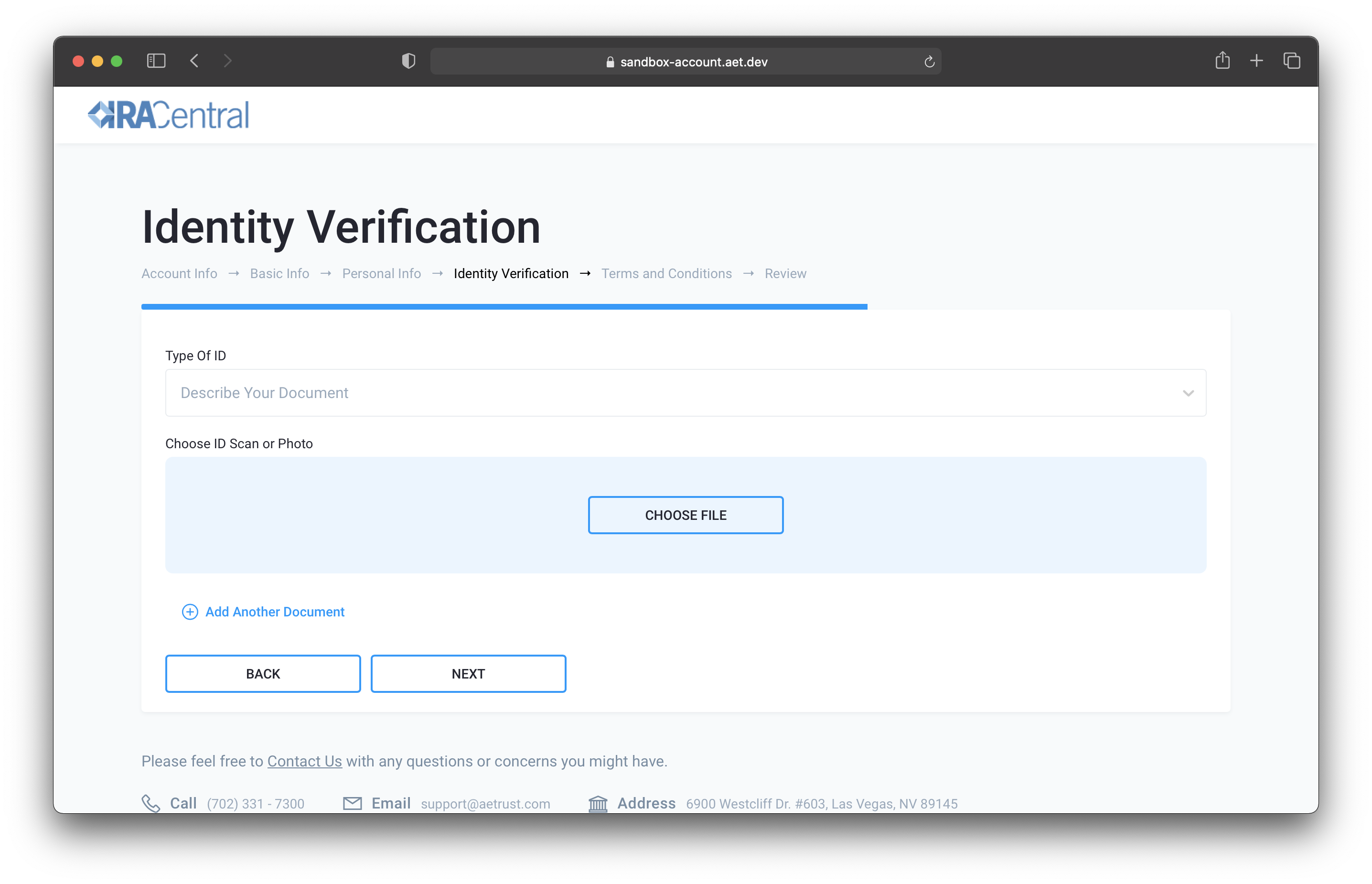
Task: Go to the Account Info step
Action: pos(179,274)
